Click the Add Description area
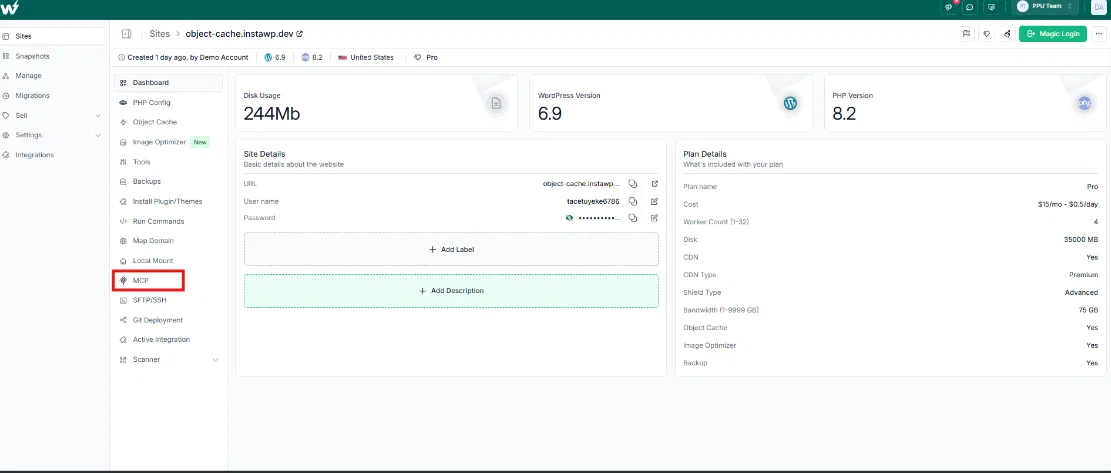 (451, 291)
